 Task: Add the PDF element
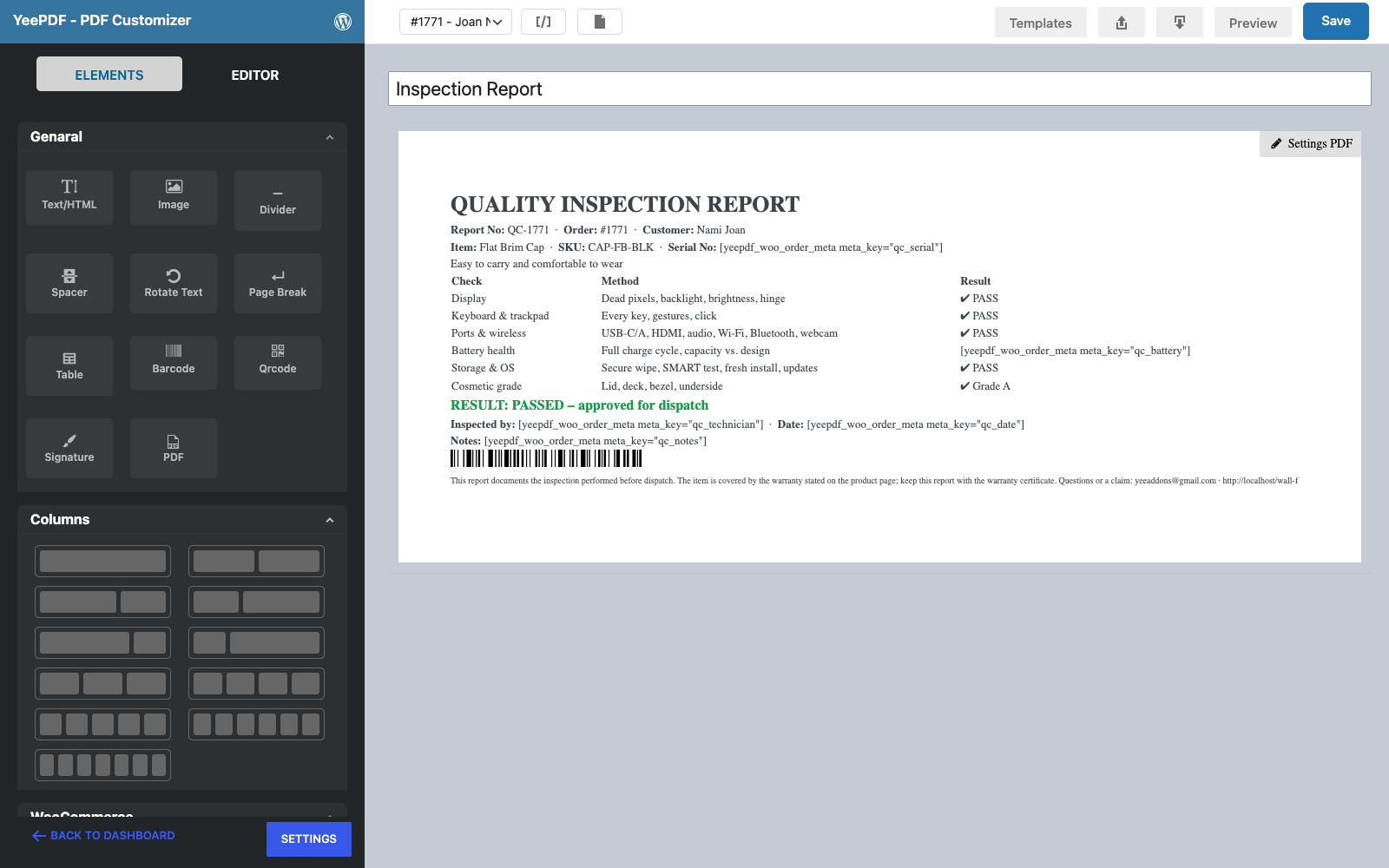174,448
